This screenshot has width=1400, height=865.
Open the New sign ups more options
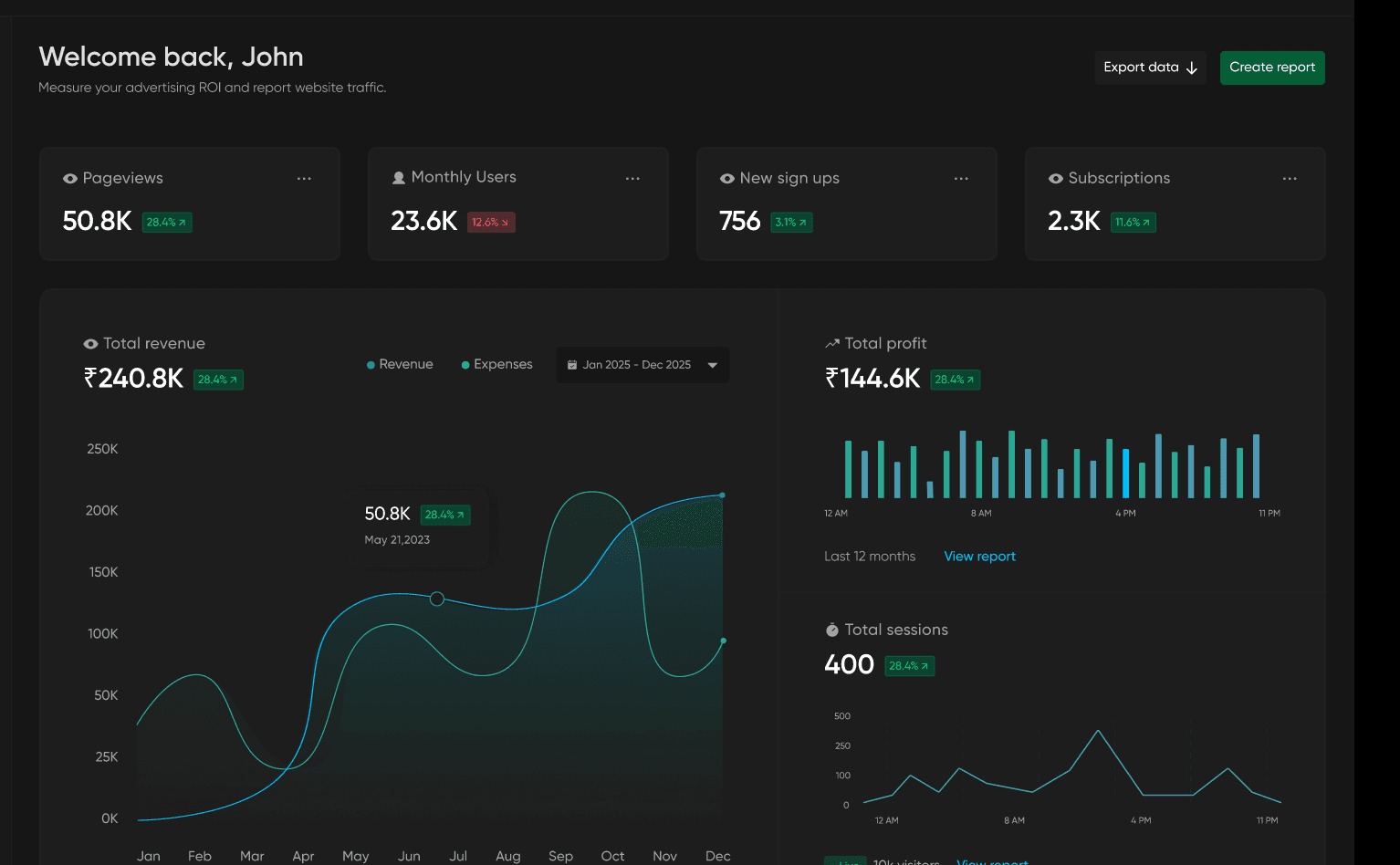[961, 179]
